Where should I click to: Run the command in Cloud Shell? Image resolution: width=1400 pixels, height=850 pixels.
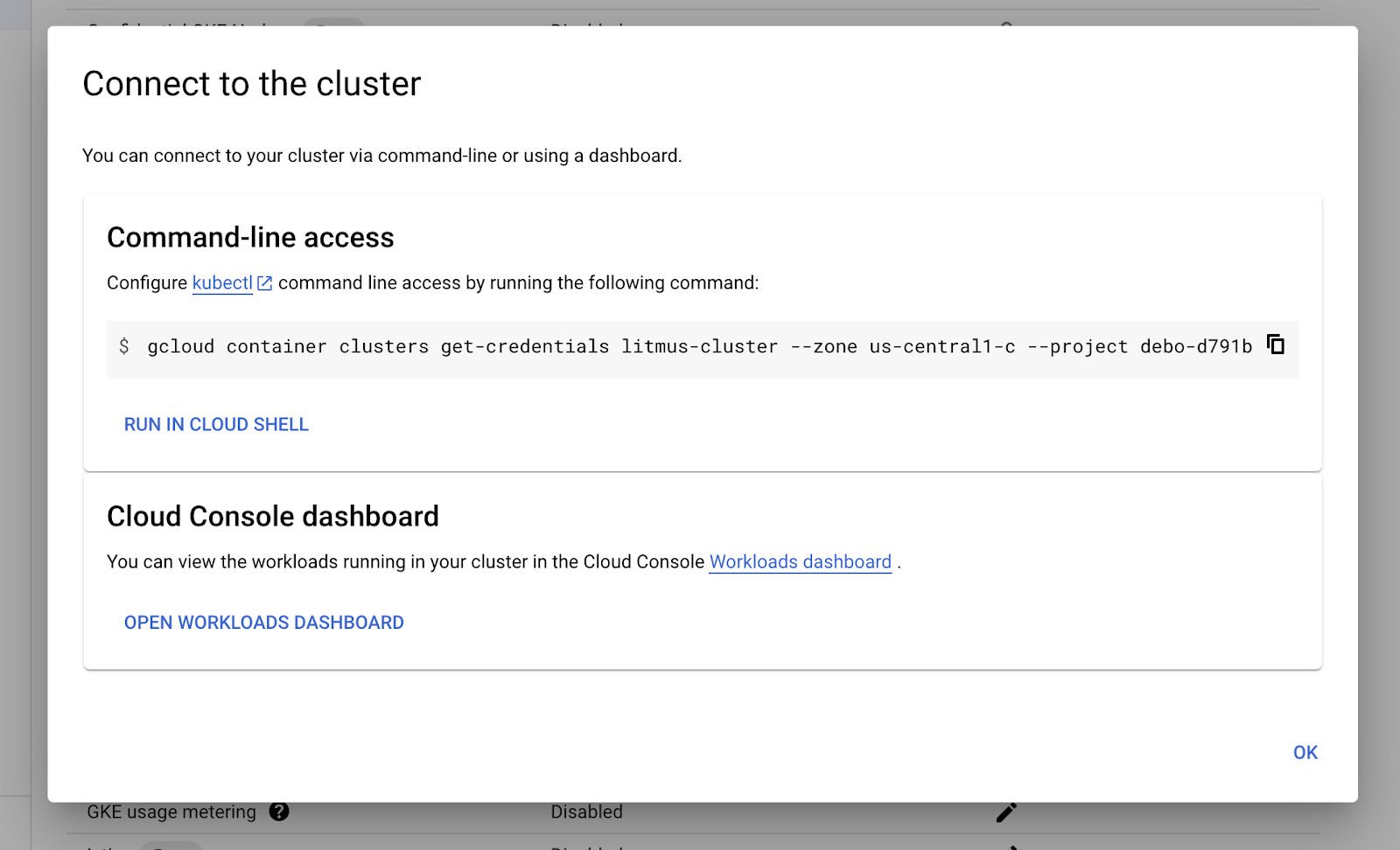(215, 424)
